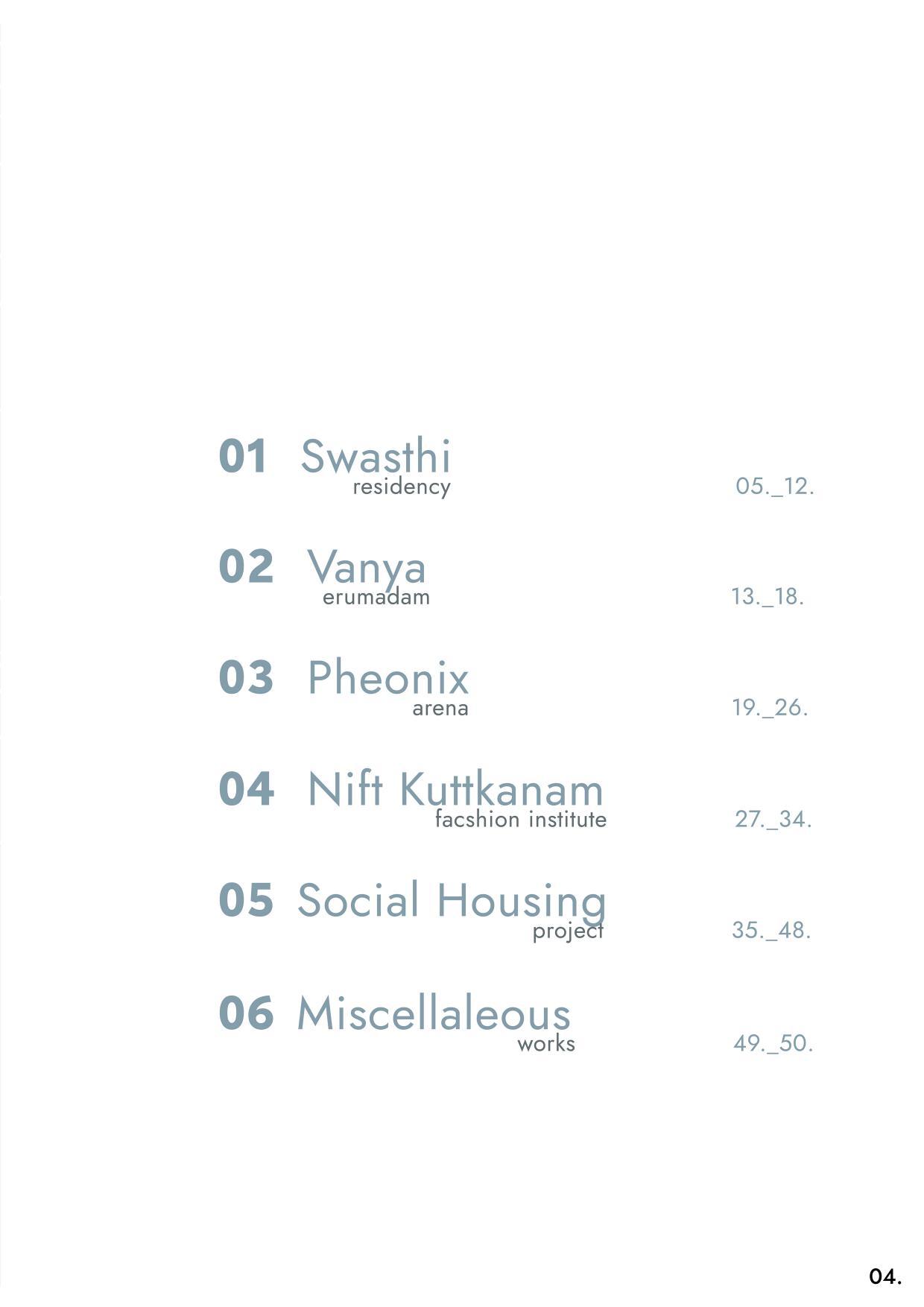Click the residency subtitle text
924x1307 pixels.
click(402, 487)
